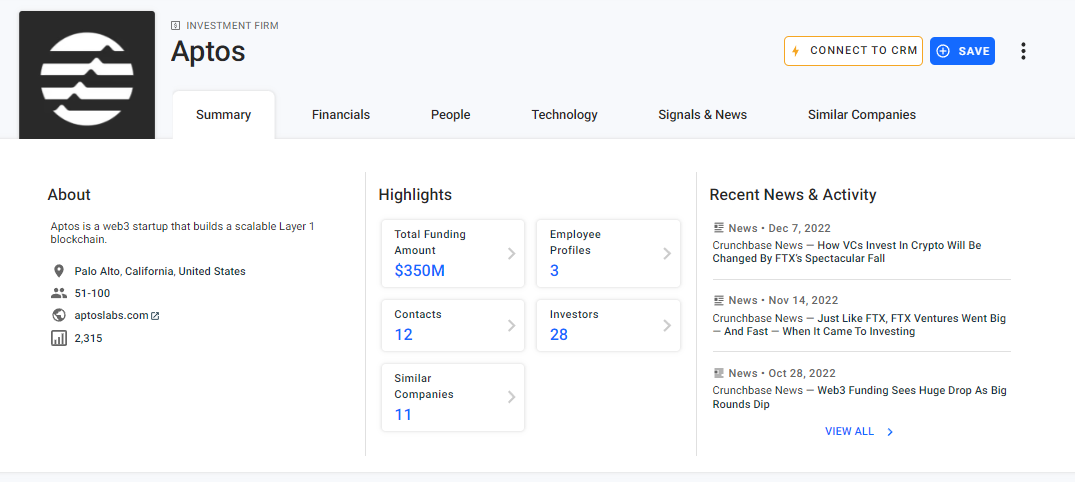Screen dimensions: 1075x482
Task: Open the aptoslabs.com website link
Action: [x=112, y=316]
